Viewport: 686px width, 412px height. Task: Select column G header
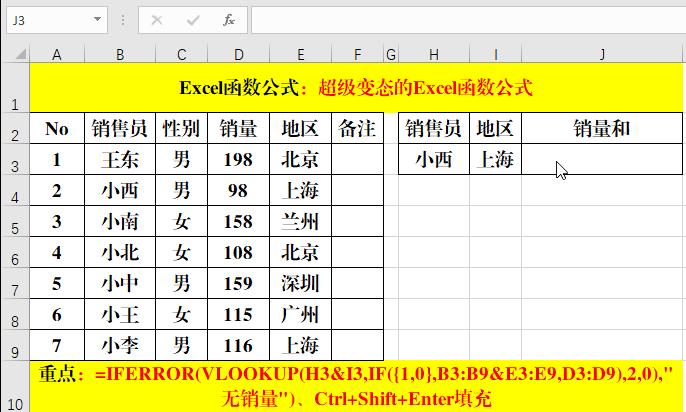point(391,55)
